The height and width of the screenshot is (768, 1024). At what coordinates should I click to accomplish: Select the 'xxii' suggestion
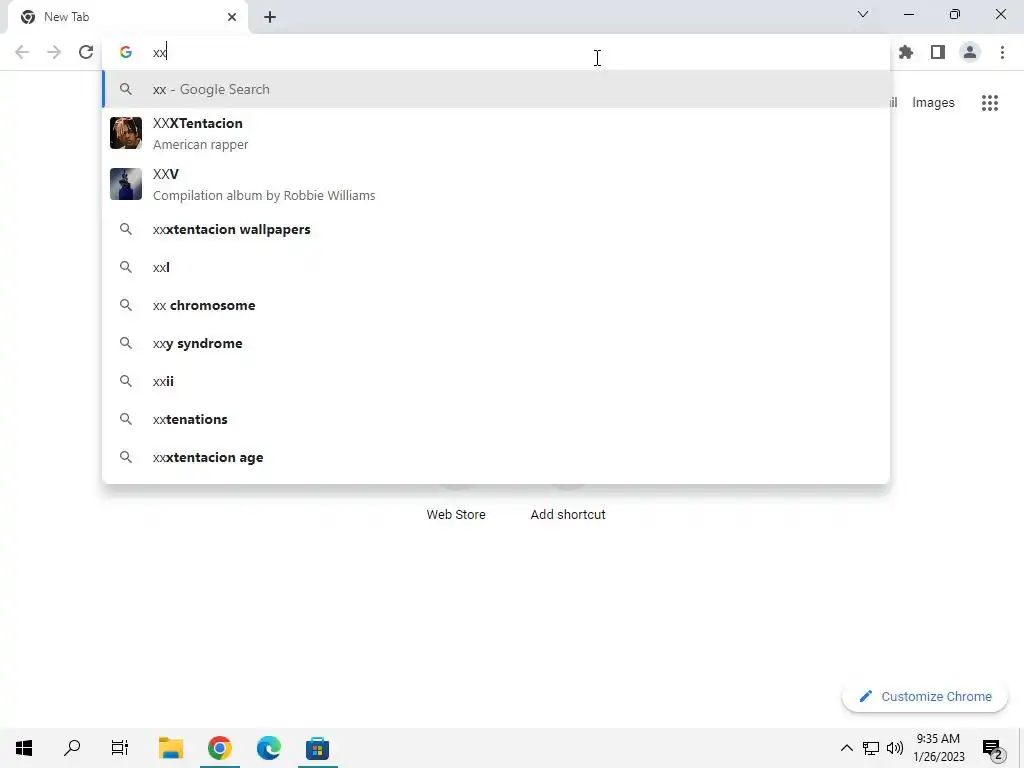496,381
